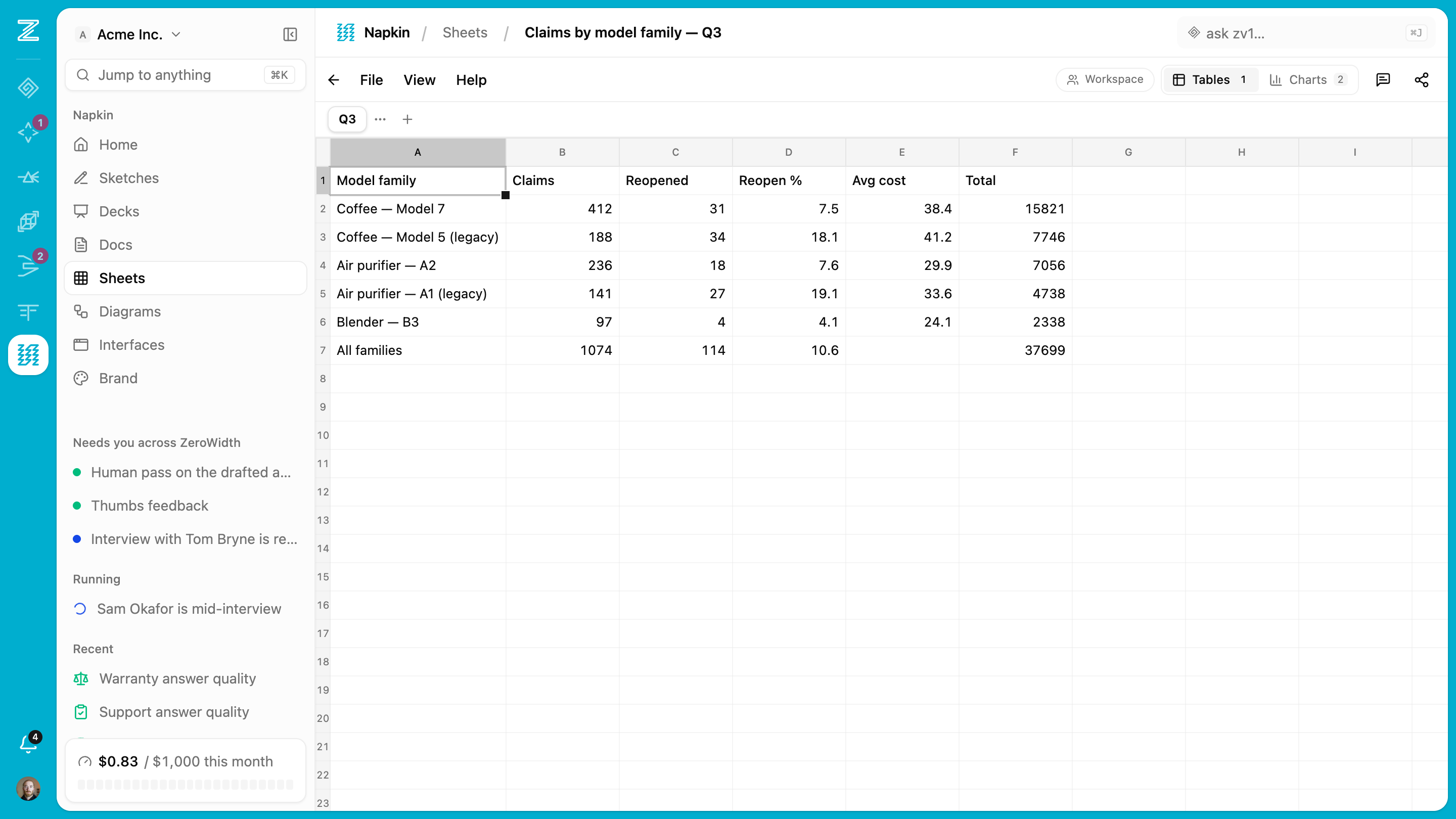
Task: Expand the Acme Inc. workspace switcher
Action: tap(129, 34)
